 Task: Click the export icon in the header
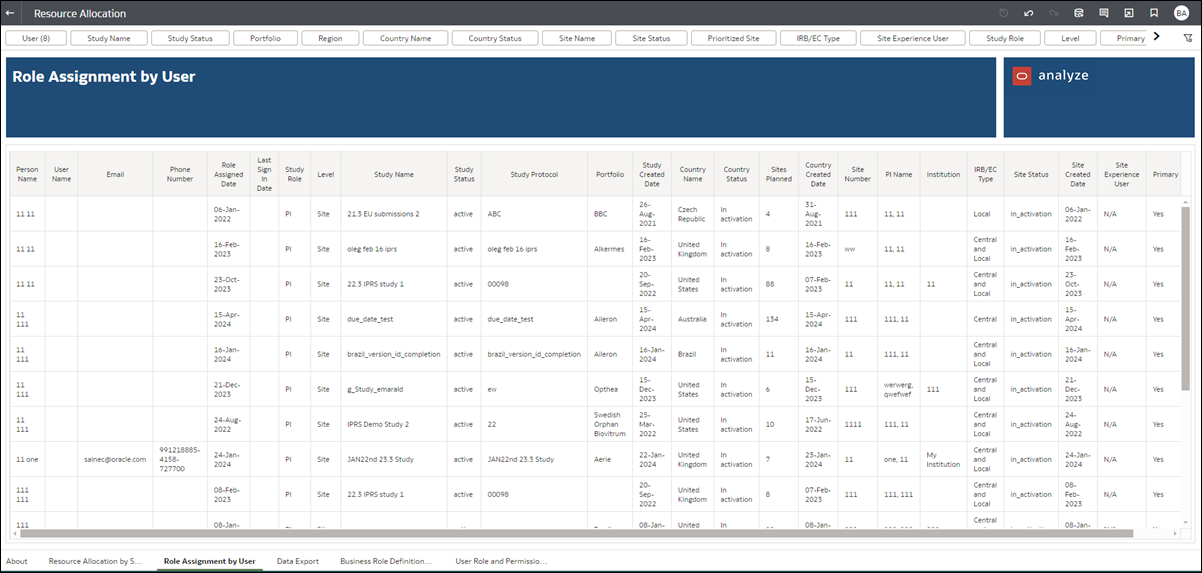point(1129,14)
